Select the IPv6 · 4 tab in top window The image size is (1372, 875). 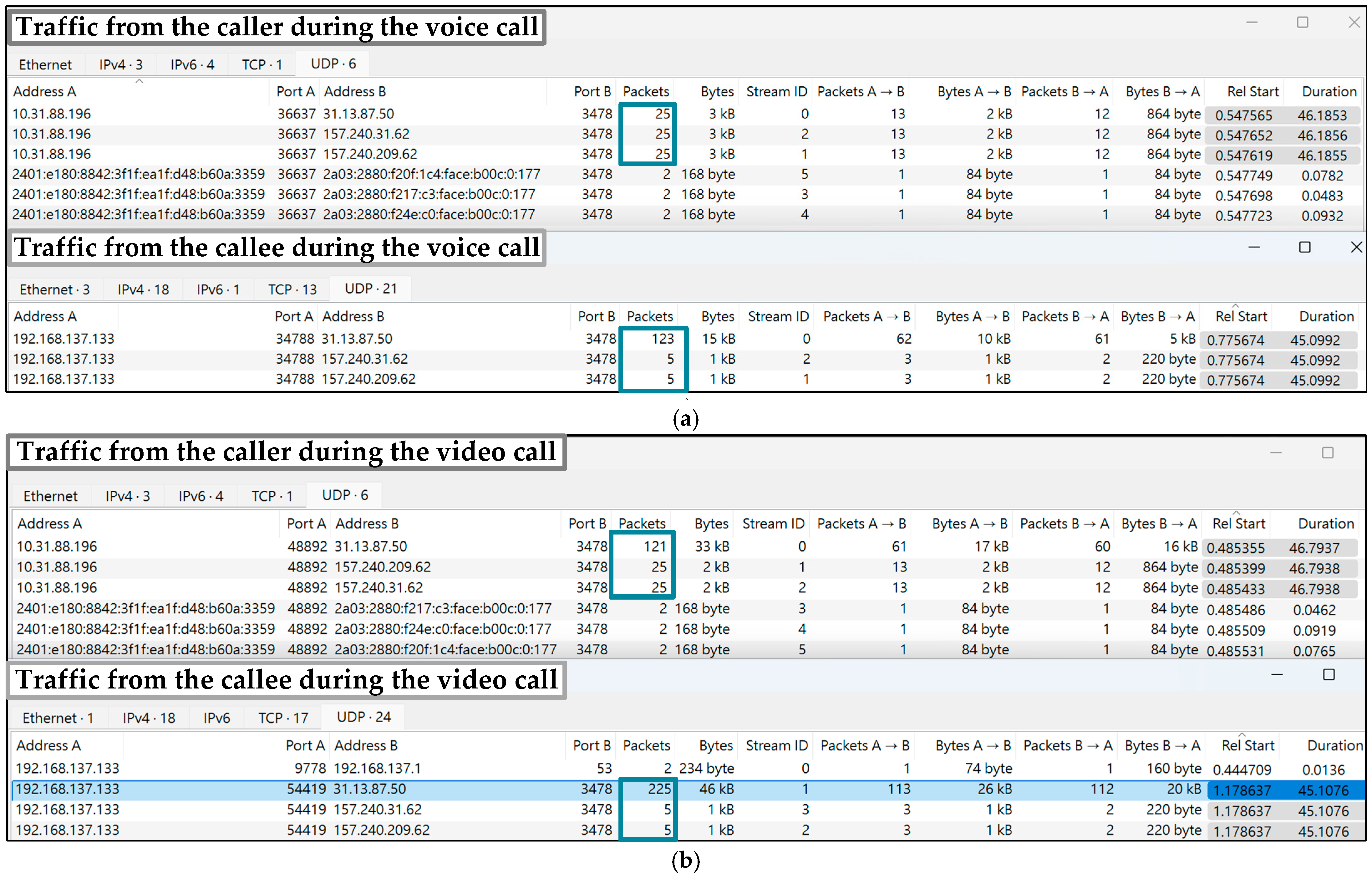tap(192, 64)
